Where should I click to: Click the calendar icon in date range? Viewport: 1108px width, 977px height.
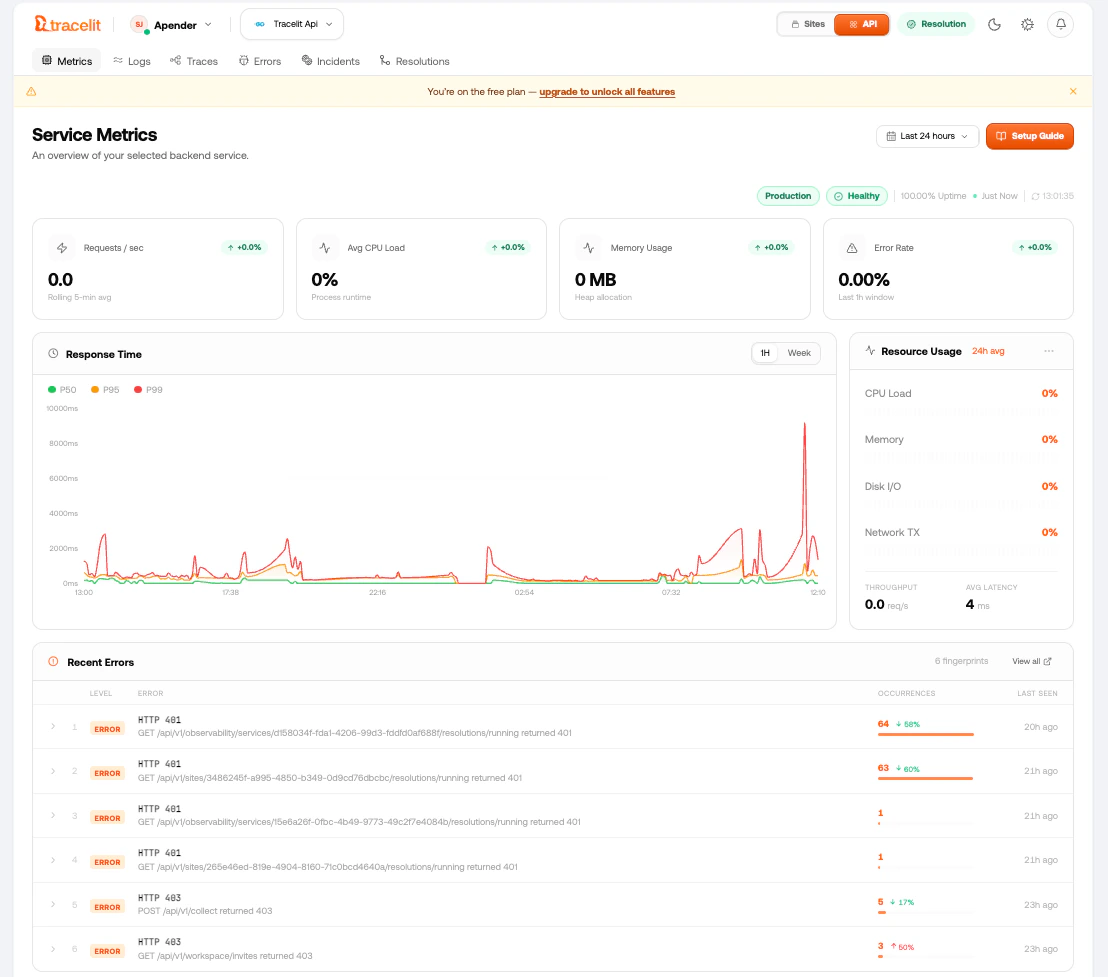click(x=891, y=136)
